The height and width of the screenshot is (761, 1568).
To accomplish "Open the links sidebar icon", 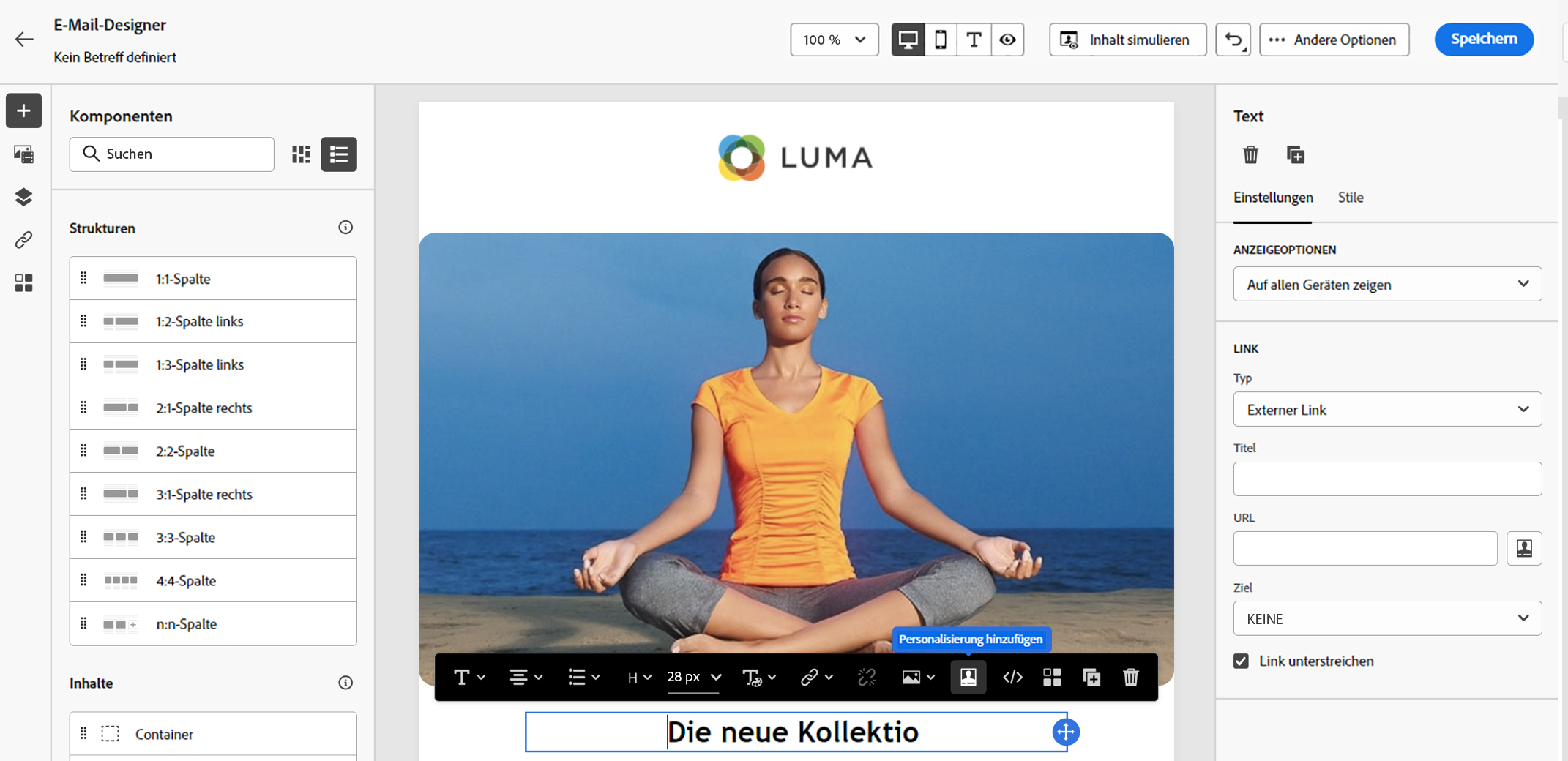I will [23, 240].
